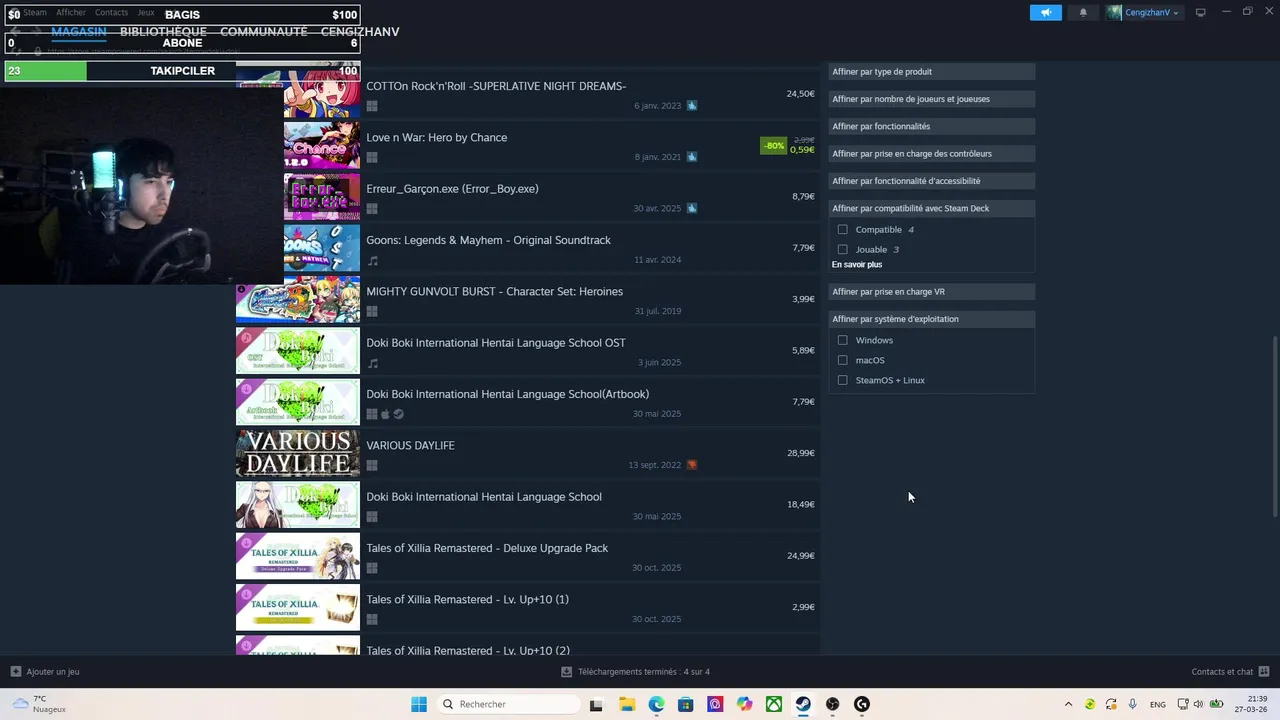
Task: Click the review icon next to 6 janv. 2023
Action: pos(692,106)
